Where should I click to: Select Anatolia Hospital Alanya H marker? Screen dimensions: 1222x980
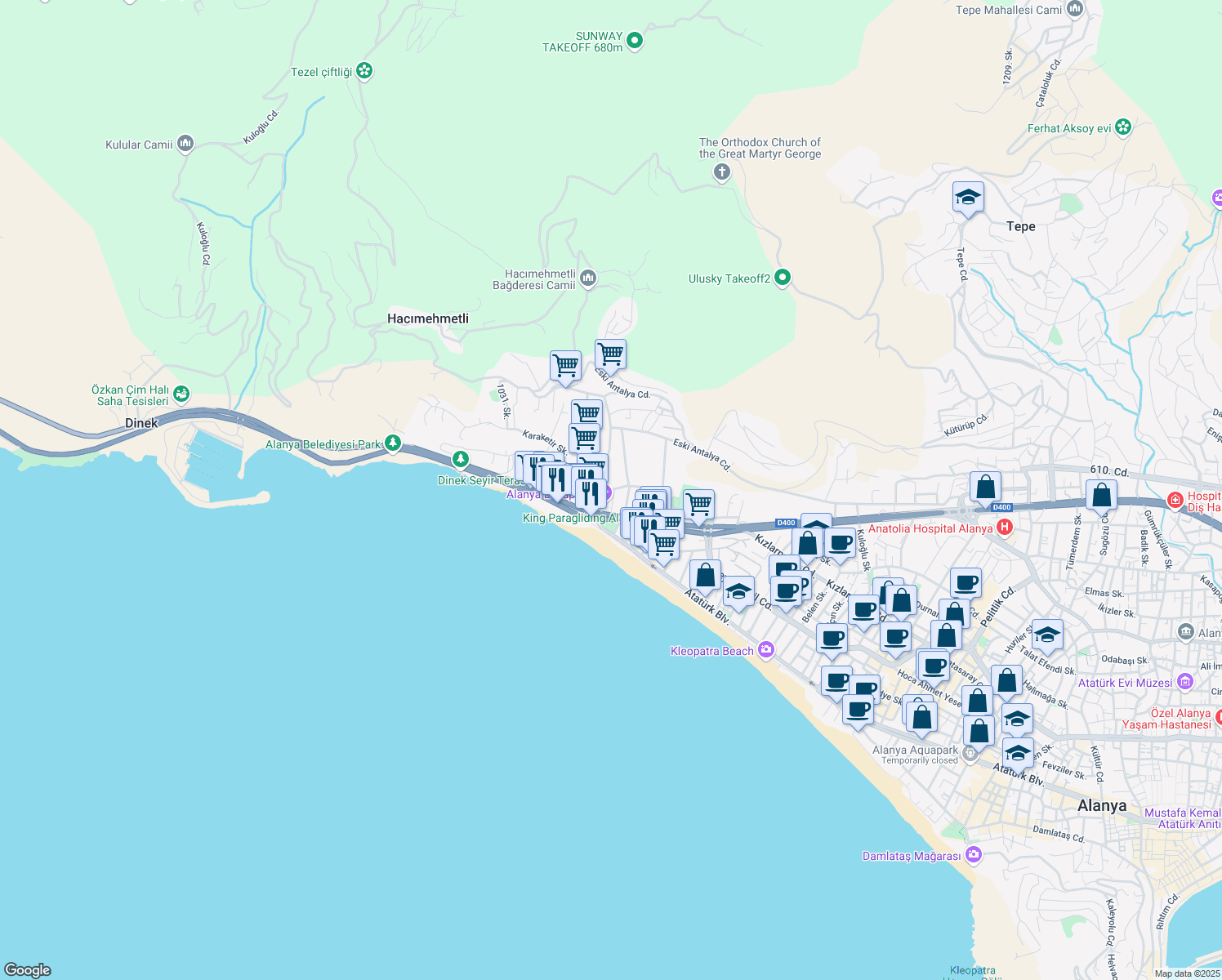coord(1005,528)
